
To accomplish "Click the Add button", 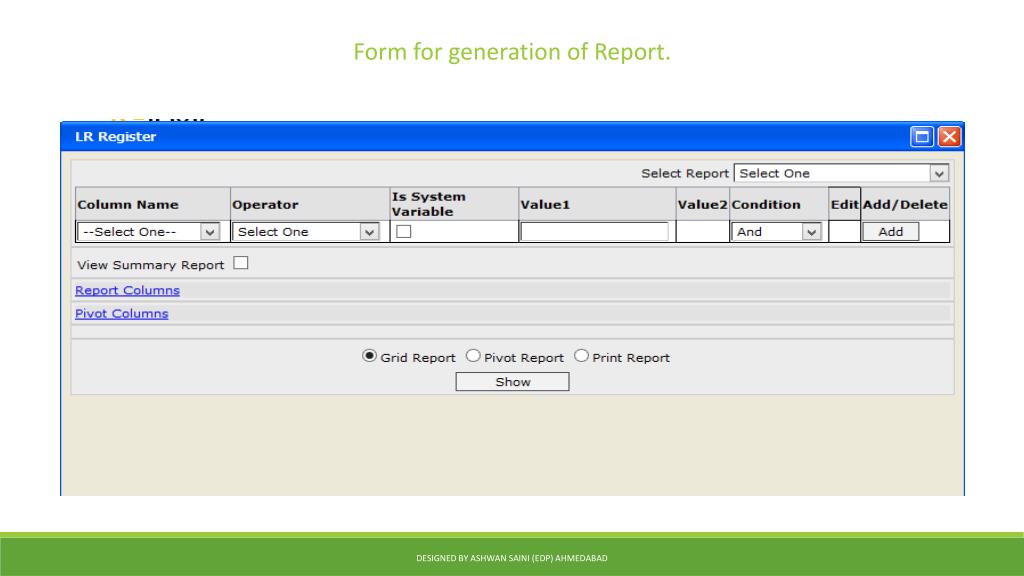I will [890, 232].
